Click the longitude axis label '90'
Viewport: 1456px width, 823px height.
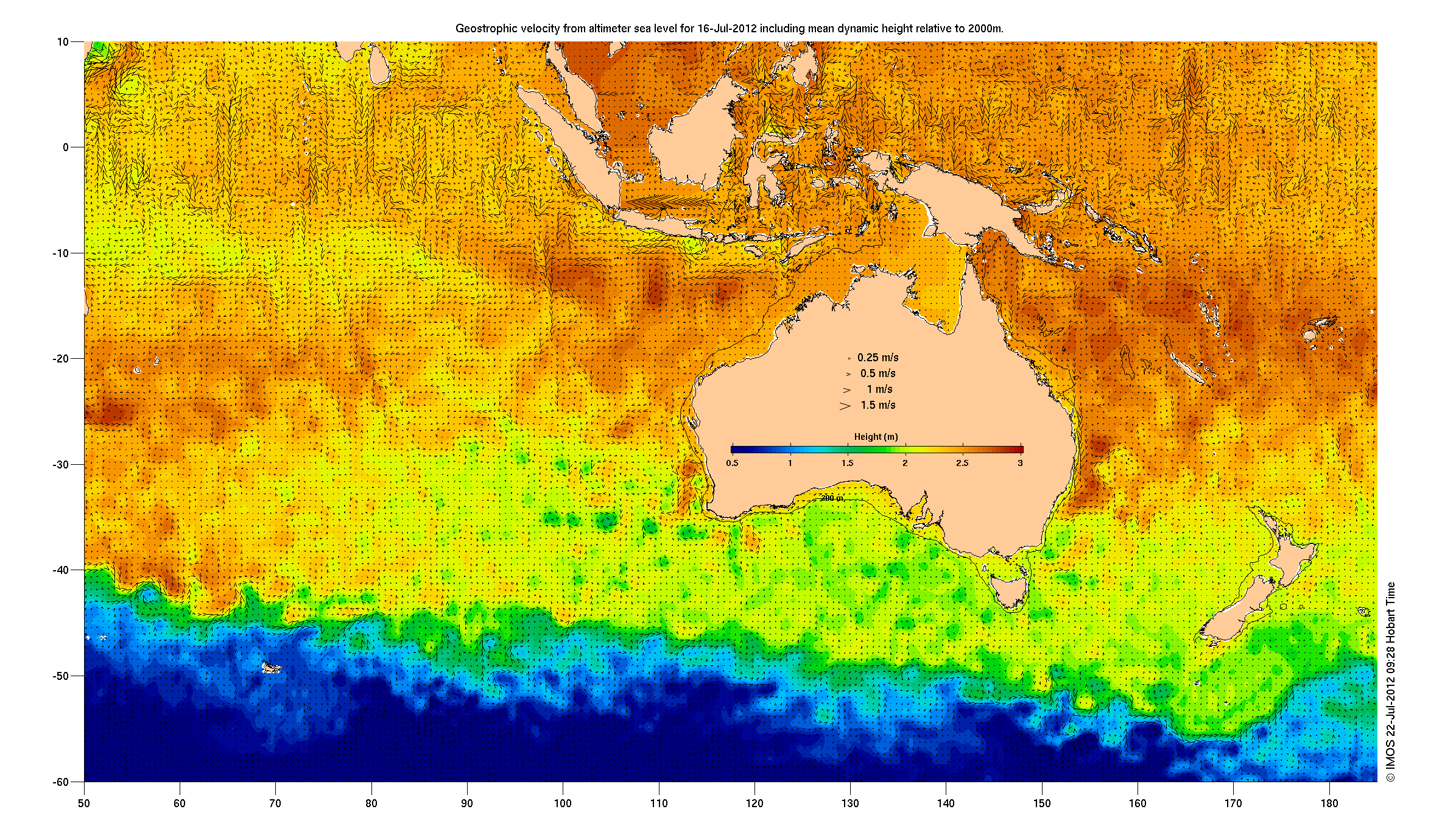tap(467, 804)
